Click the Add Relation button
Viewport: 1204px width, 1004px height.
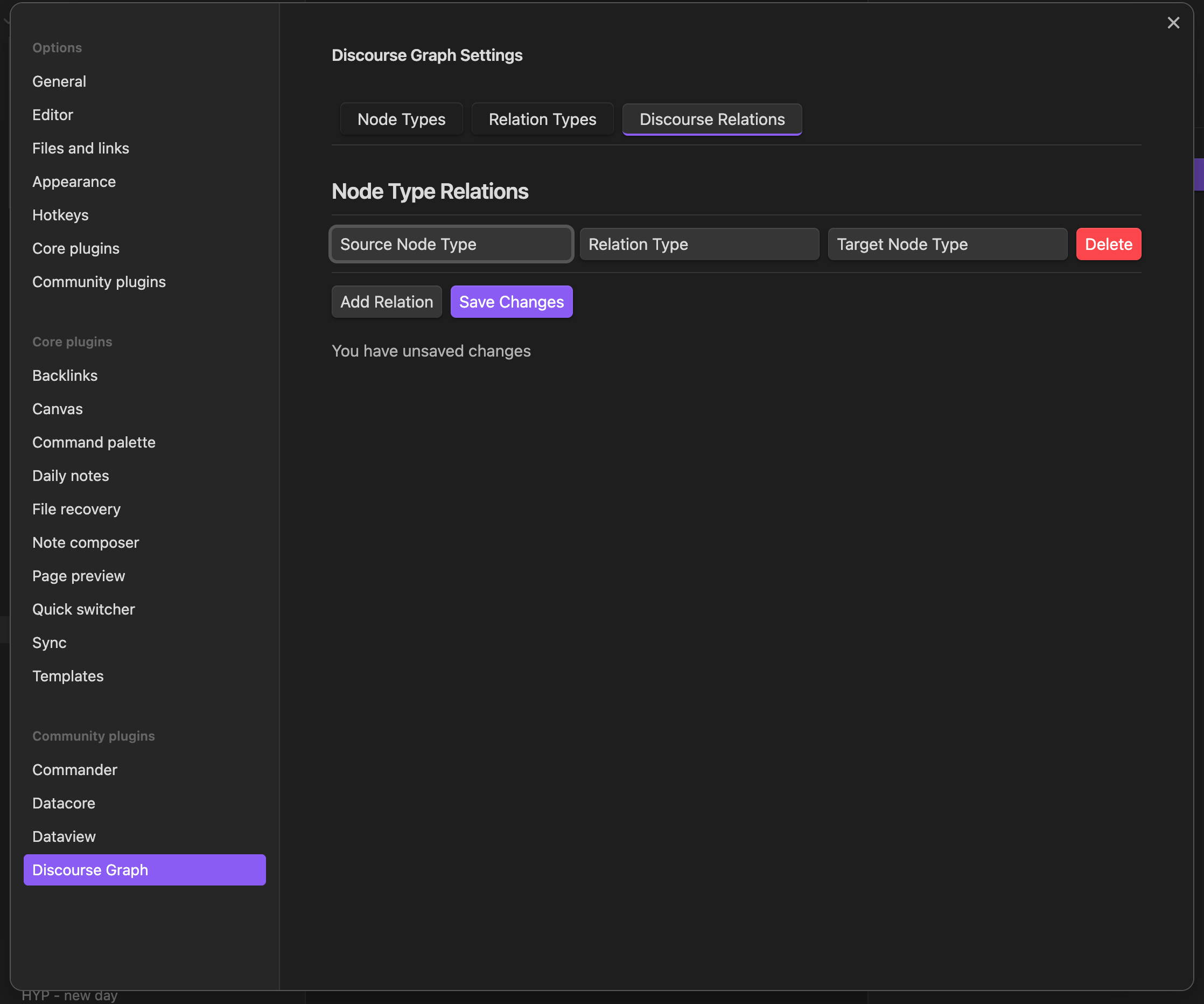(x=387, y=302)
